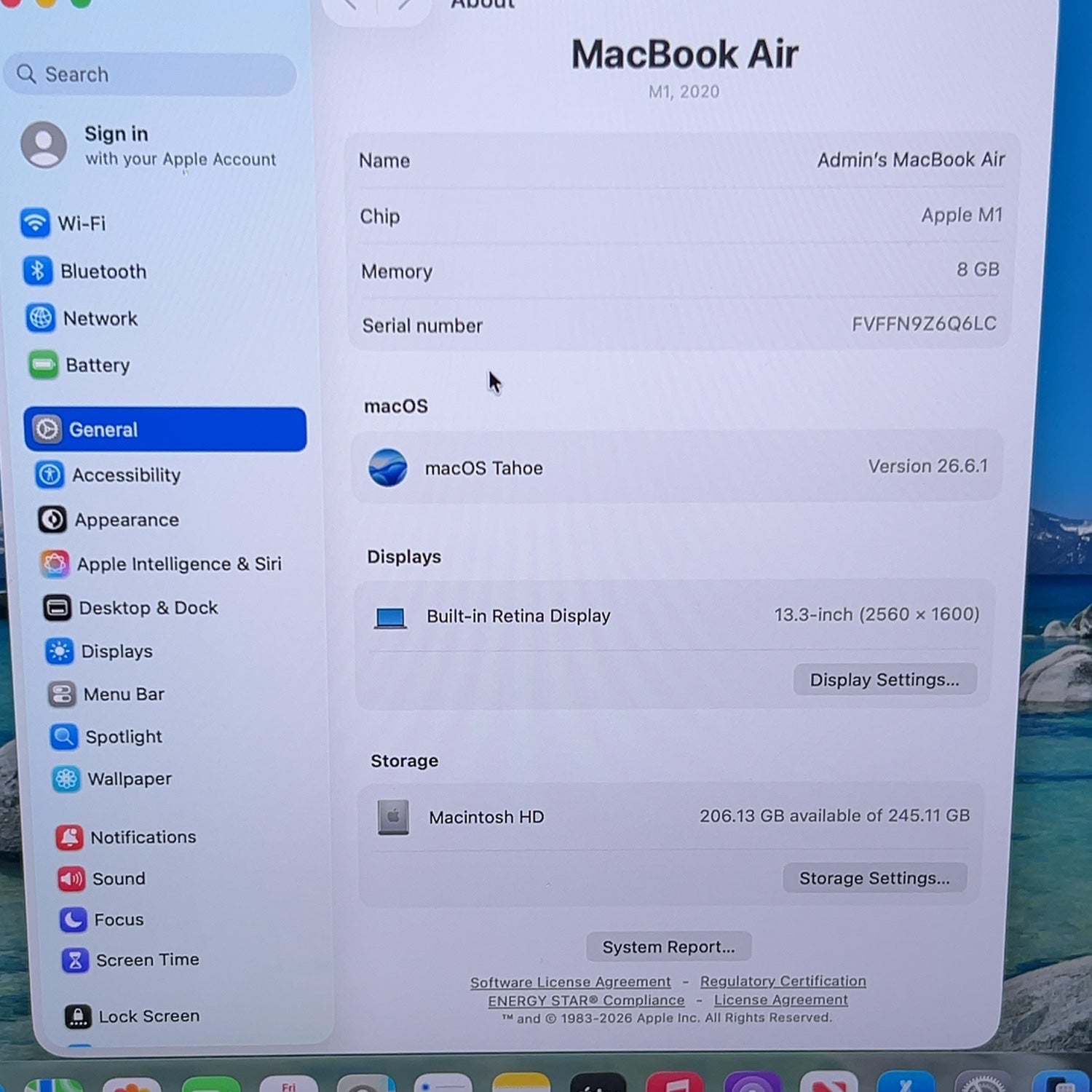
Task: Open Storage Settings
Action: point(875,878)
